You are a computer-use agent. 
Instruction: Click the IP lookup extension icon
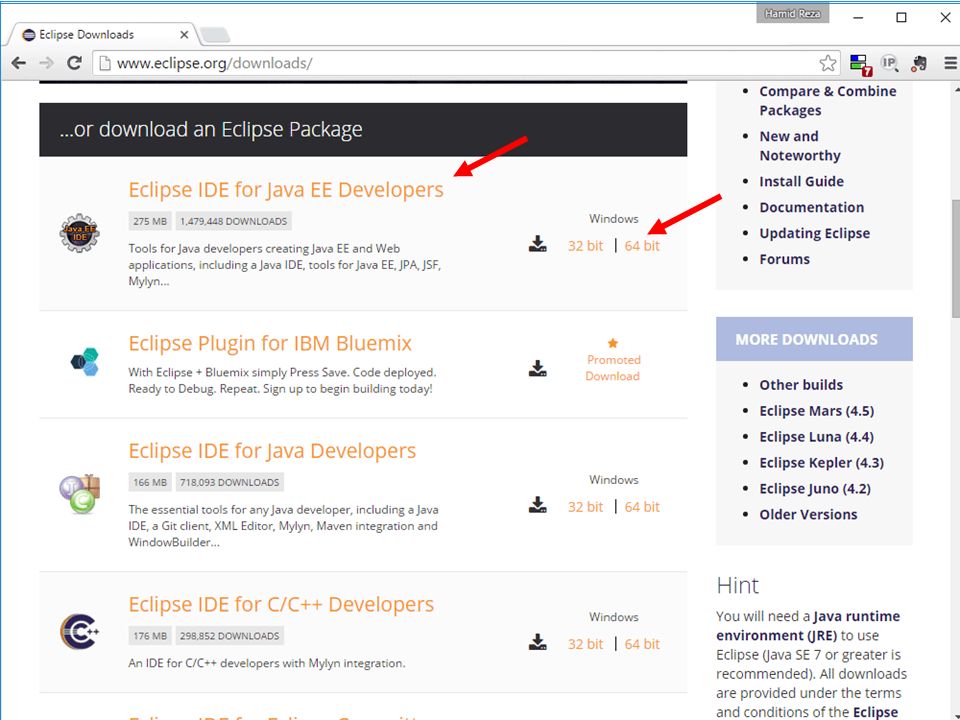tap(890, 62)
